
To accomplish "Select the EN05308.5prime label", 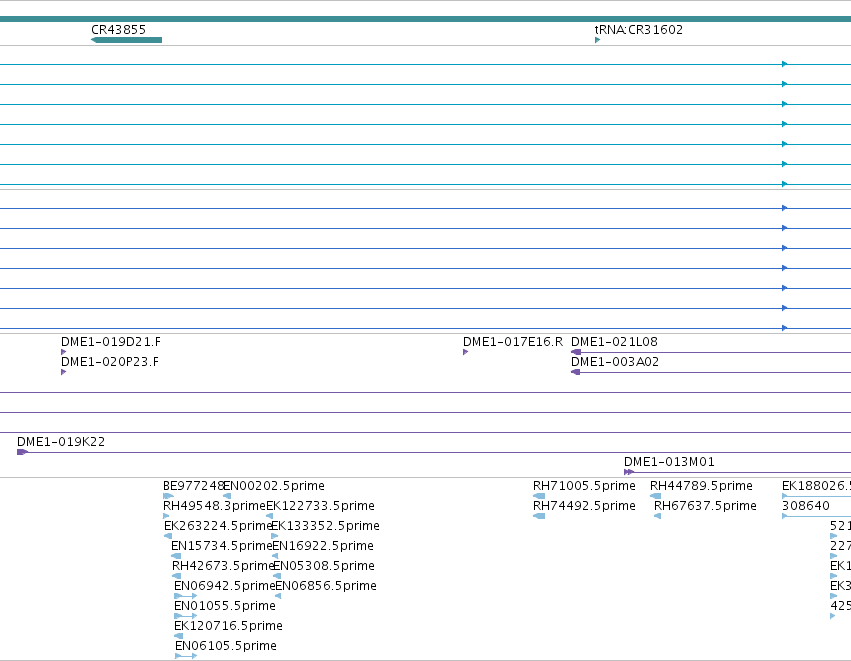I will pos(324,566).
